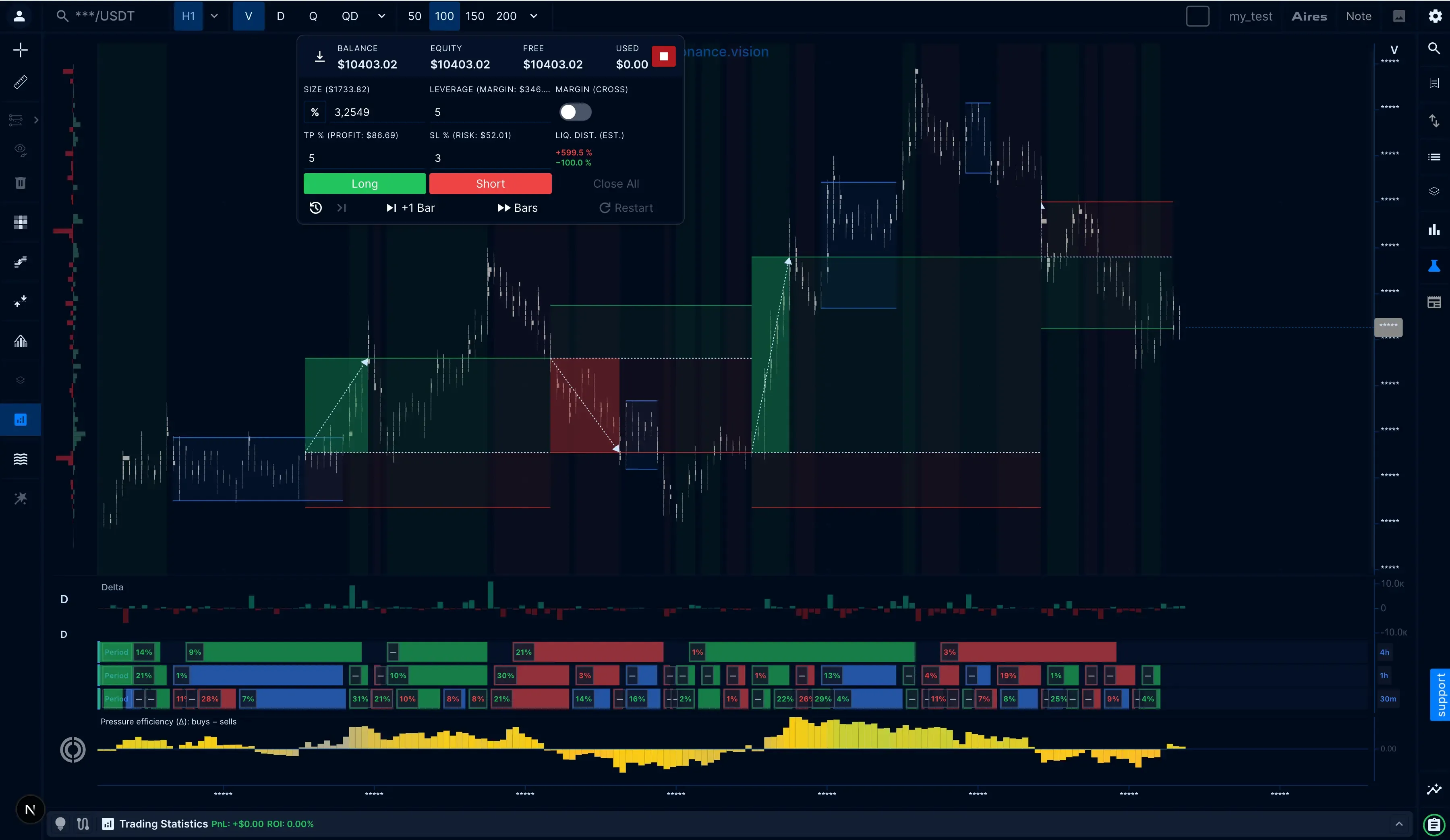Click the fast-forward Bars button
The width and height of the screenshot is (1450, 840).
[517, 208]
